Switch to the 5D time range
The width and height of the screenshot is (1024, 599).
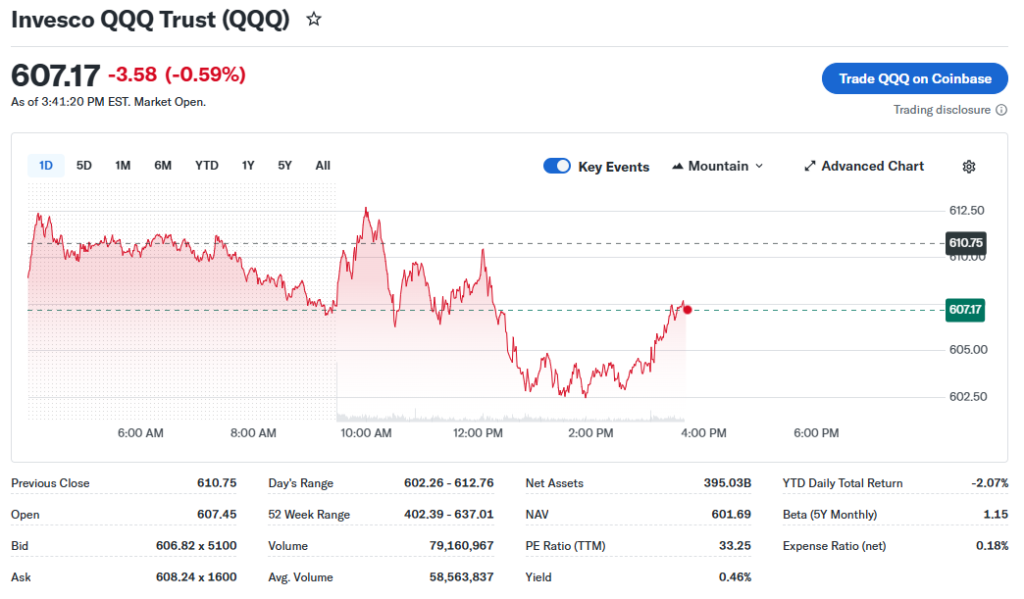coord(84,165)
